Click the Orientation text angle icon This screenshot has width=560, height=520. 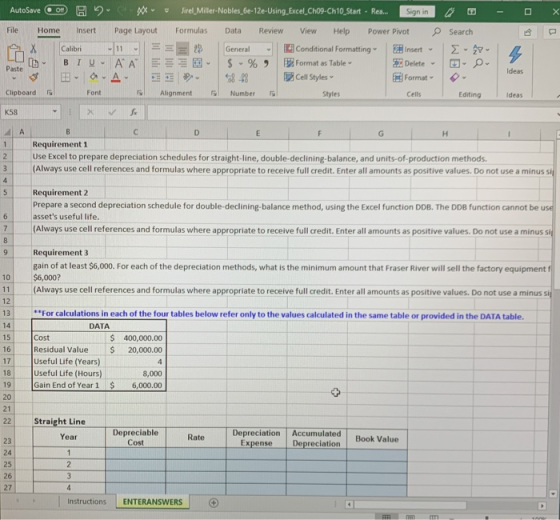tap(188, 77)
